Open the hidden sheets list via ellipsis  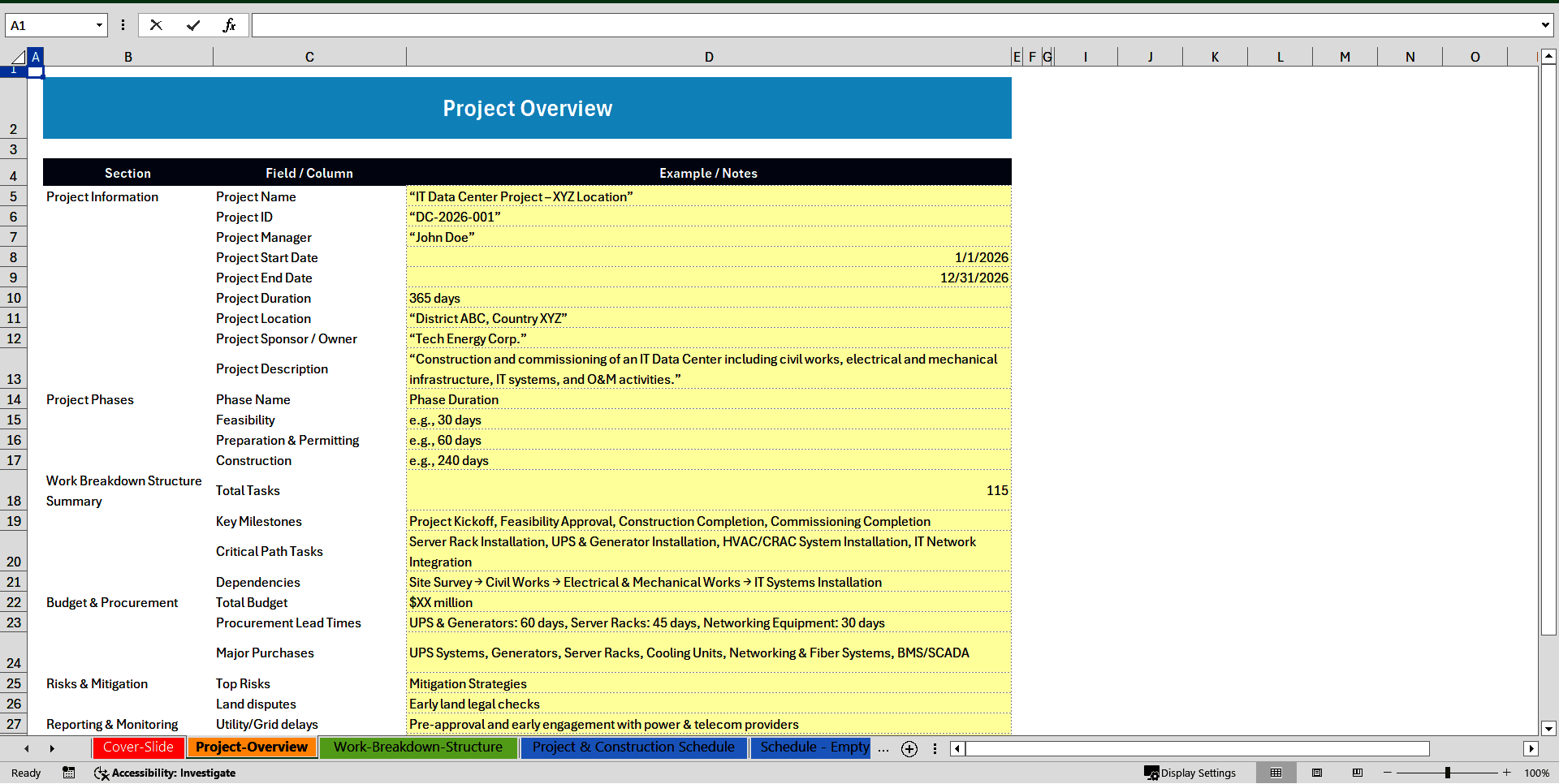coord(883,748)
